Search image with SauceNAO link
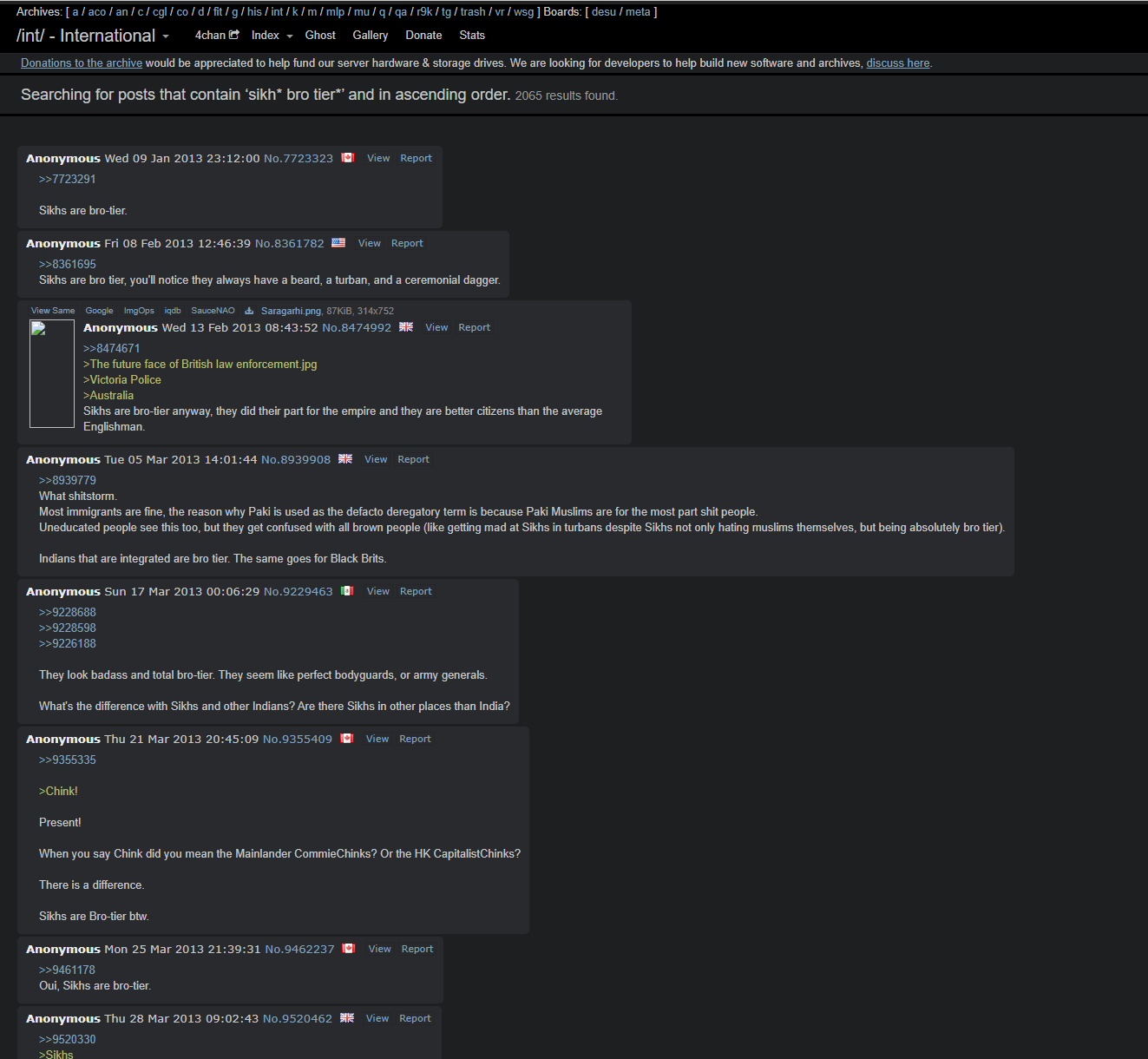 pos(213,311)
